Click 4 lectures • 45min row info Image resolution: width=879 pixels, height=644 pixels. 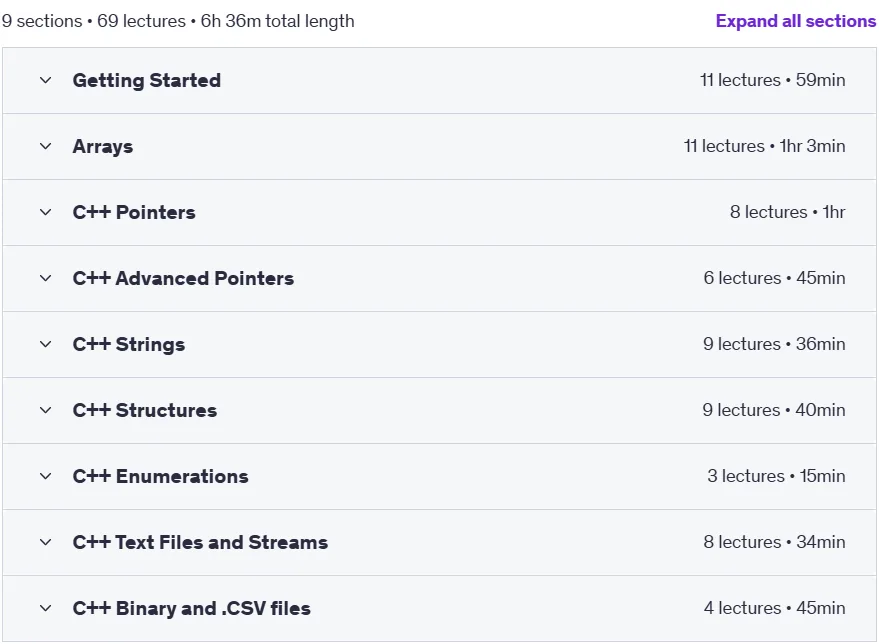pos(774,608)
